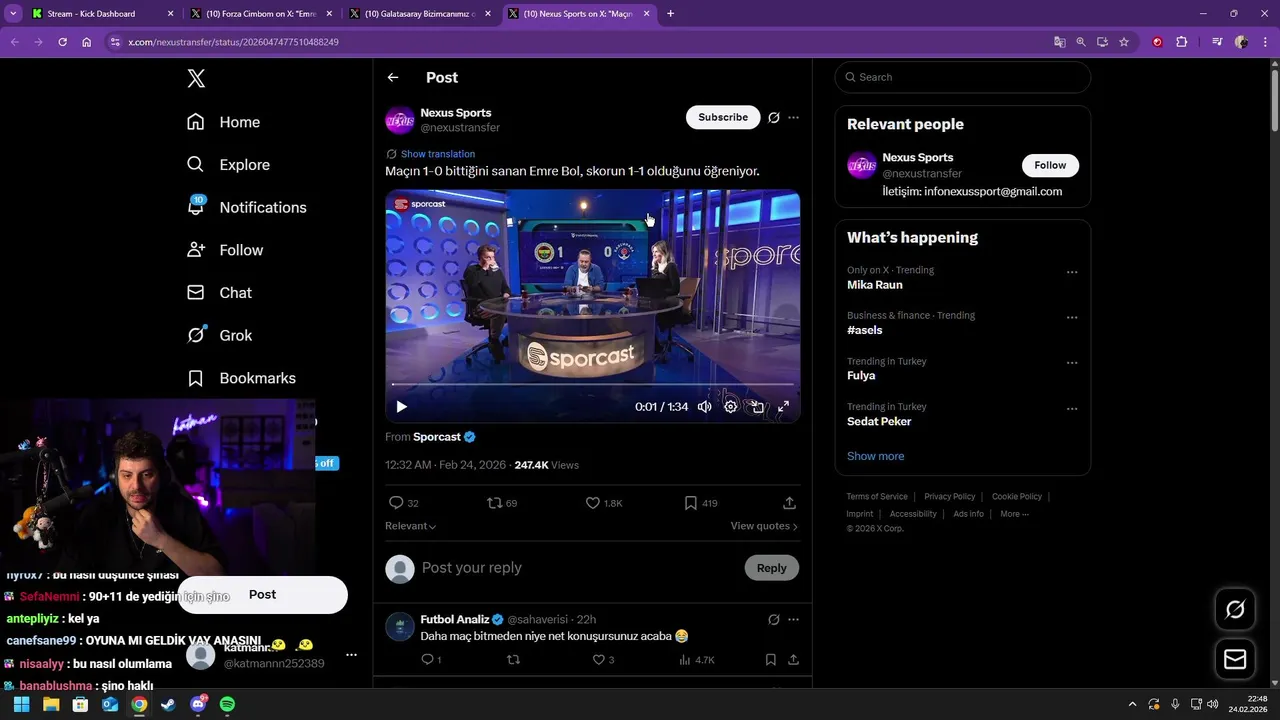Bookmark the Futbol Analiz comment

771,660
